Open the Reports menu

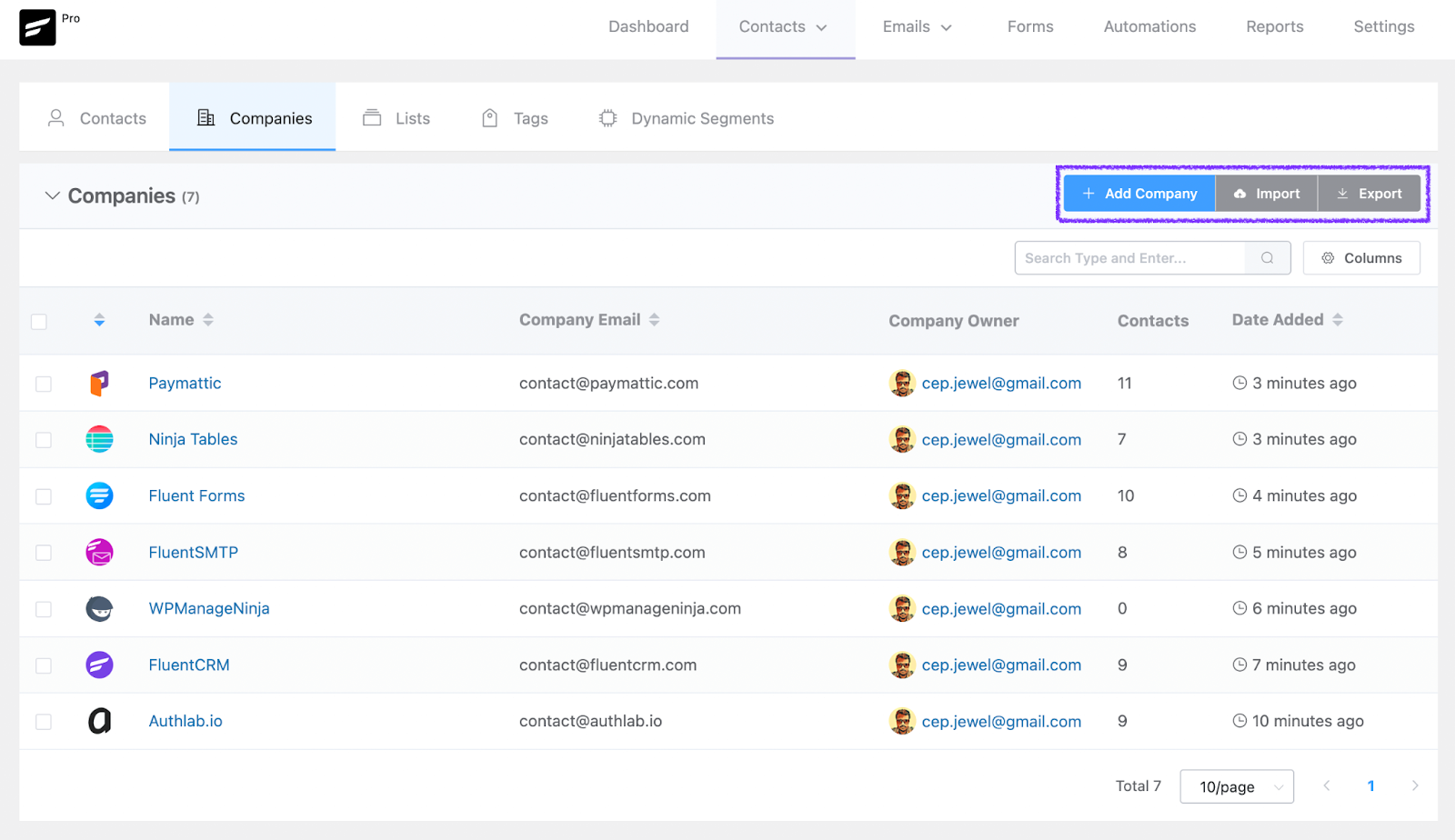tap(1275, 27)
